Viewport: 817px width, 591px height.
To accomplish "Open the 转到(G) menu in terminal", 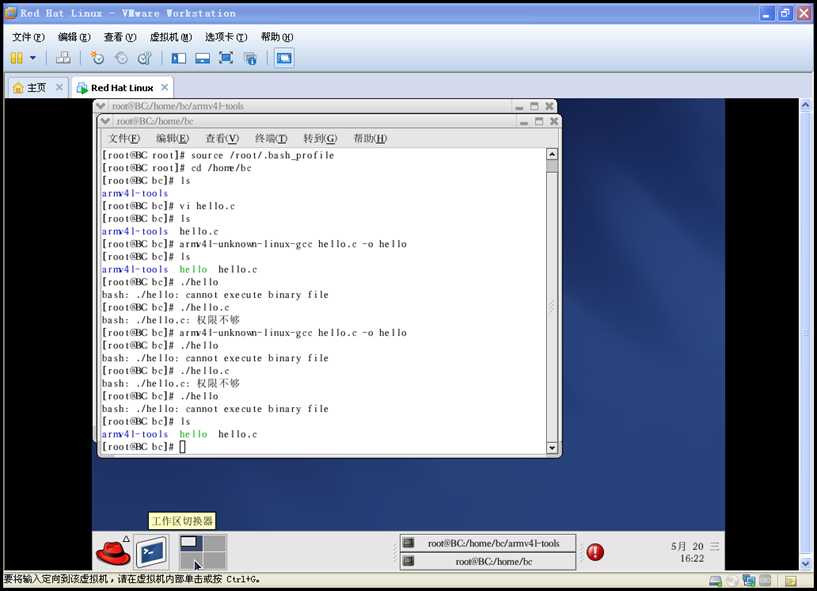I will click(x=320, y=139).
